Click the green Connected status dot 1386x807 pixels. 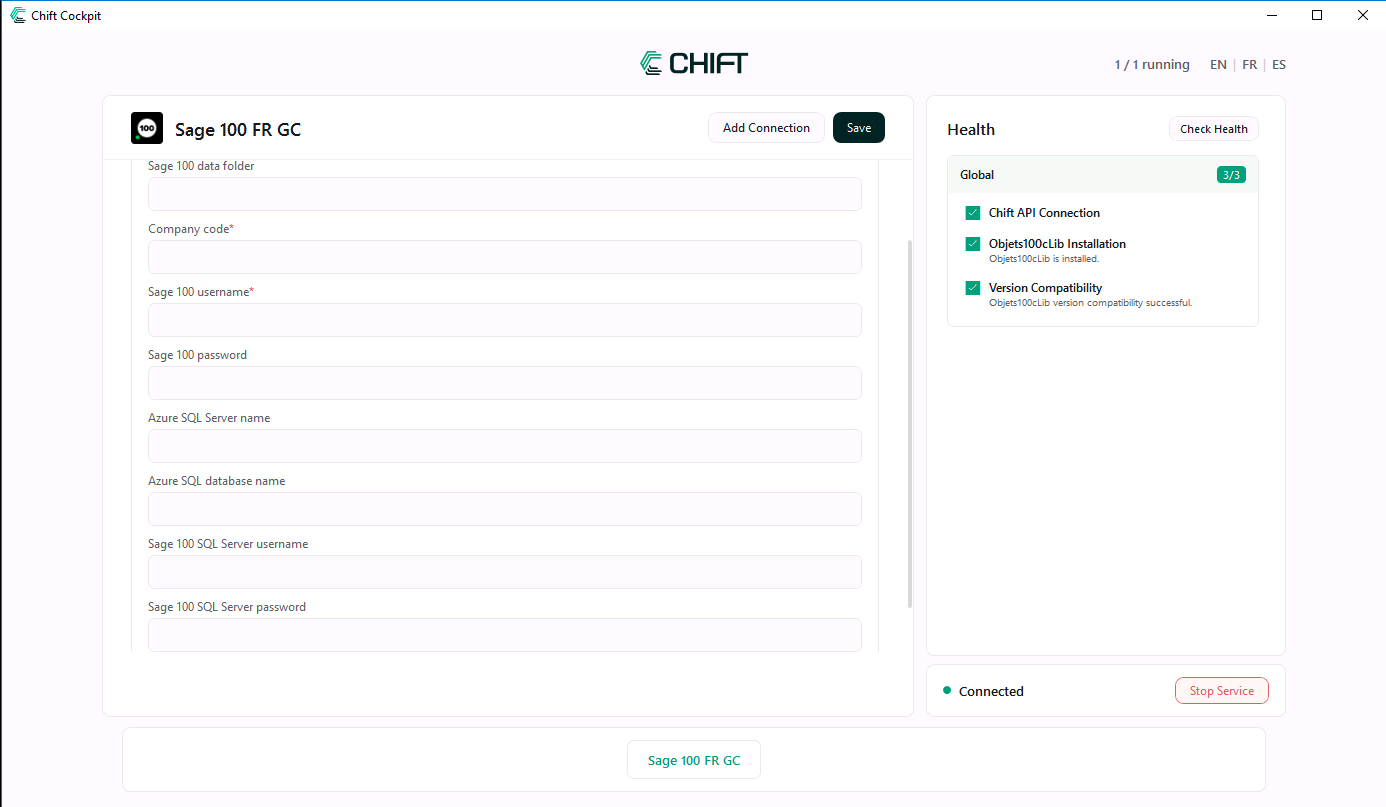click(x=947, y=690)
